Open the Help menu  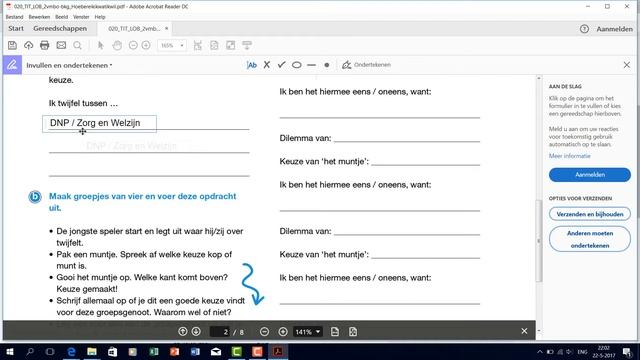click(x=100, y=17)
